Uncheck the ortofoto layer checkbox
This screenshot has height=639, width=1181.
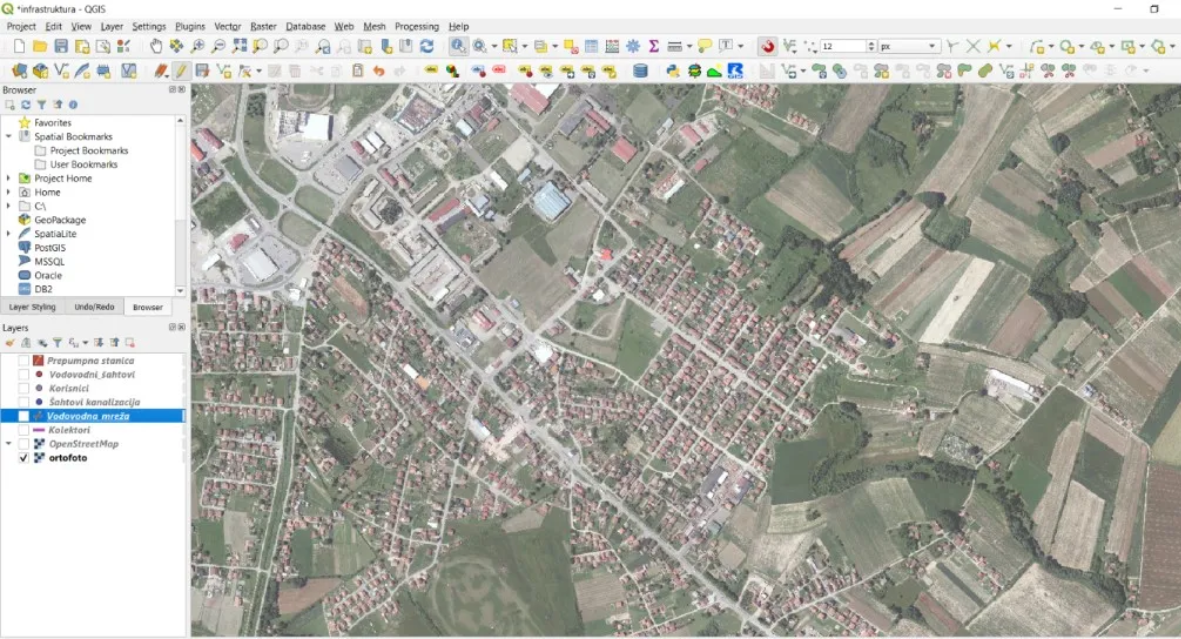[x=24, y=458]
